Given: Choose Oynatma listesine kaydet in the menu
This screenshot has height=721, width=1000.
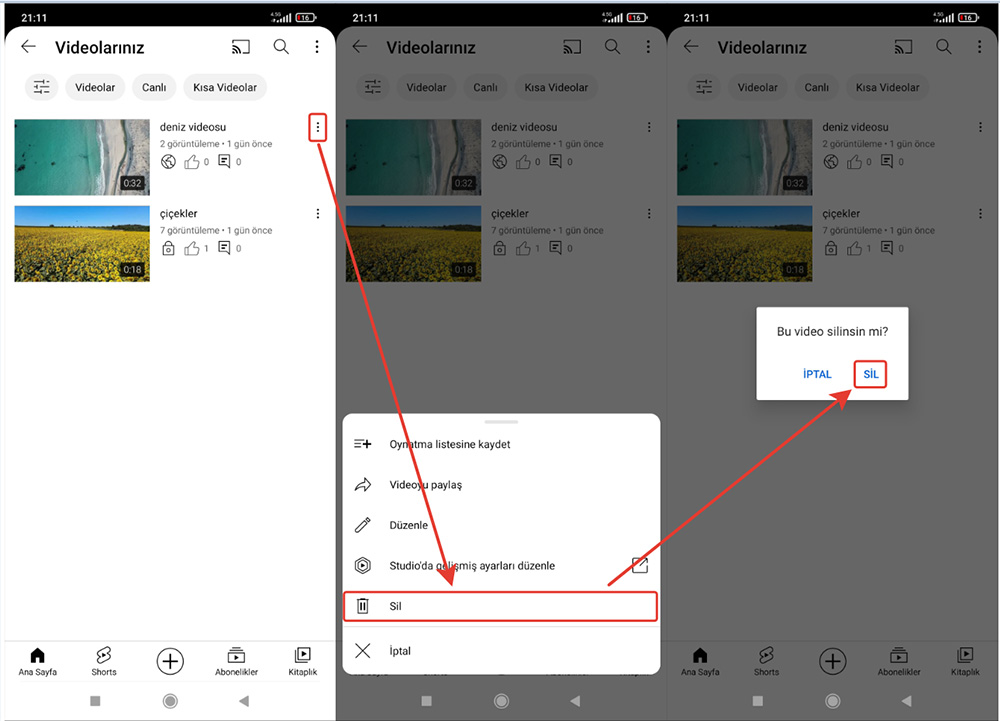Looking at the screenshot, I should (x=450, y=444).
